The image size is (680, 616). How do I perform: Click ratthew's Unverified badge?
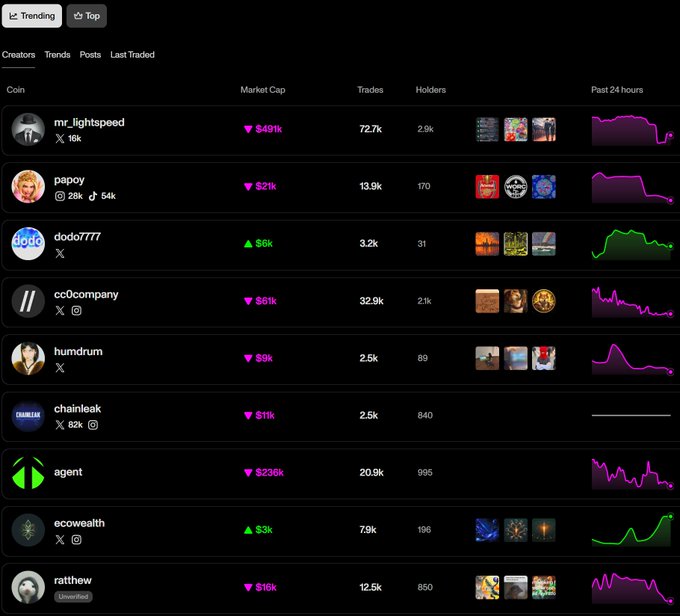tap(73, 597)
